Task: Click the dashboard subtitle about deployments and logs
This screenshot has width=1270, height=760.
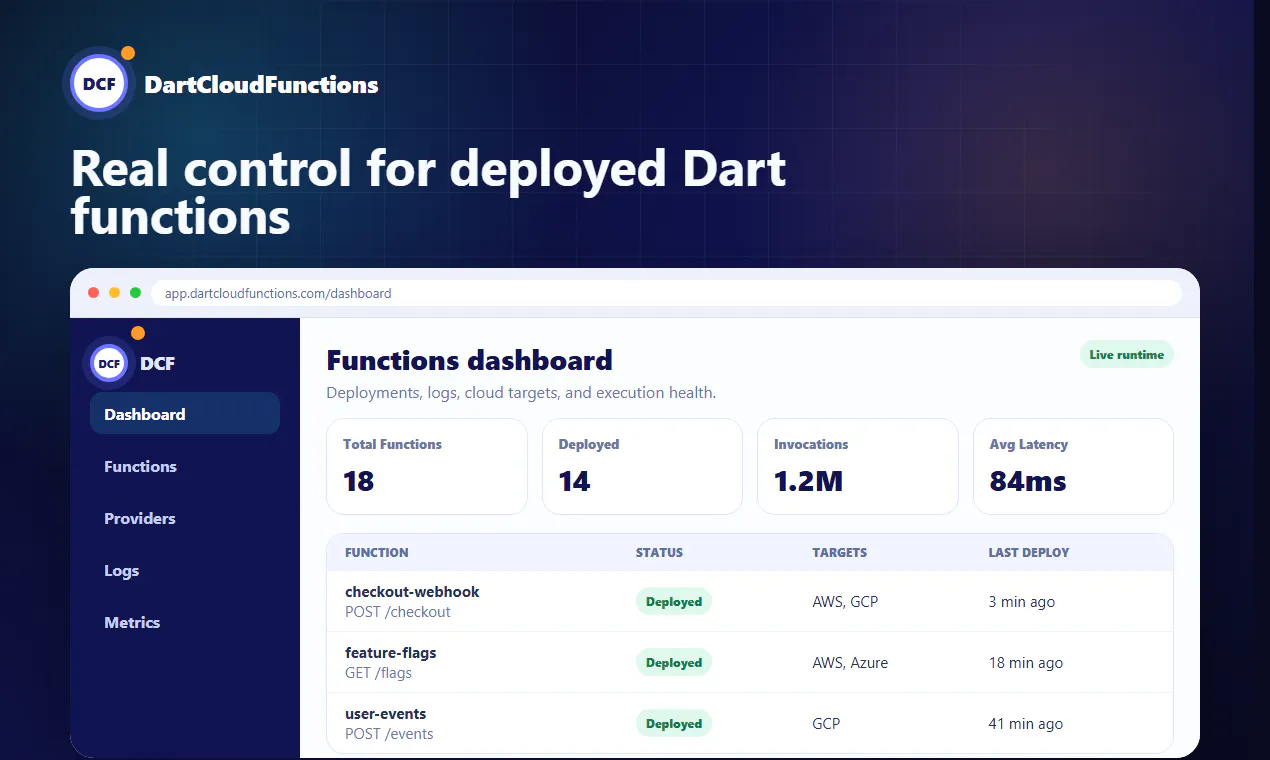Action: [521, 393]
